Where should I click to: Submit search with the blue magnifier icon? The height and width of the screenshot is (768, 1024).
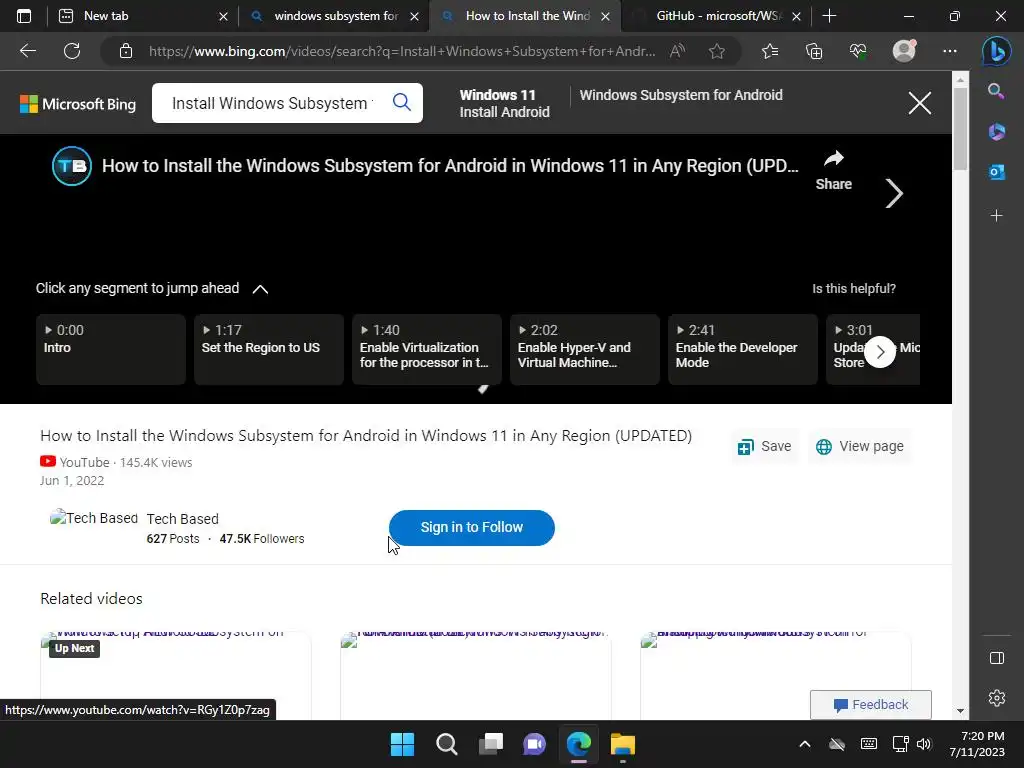(402, 102)
